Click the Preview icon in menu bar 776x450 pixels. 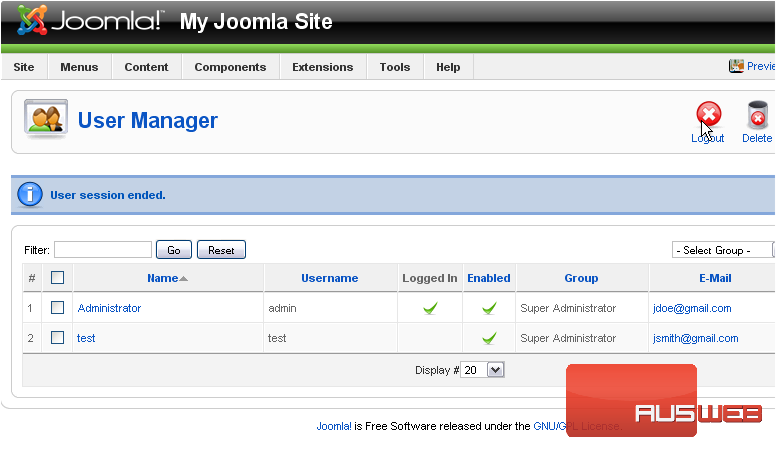tap(736, 66)
